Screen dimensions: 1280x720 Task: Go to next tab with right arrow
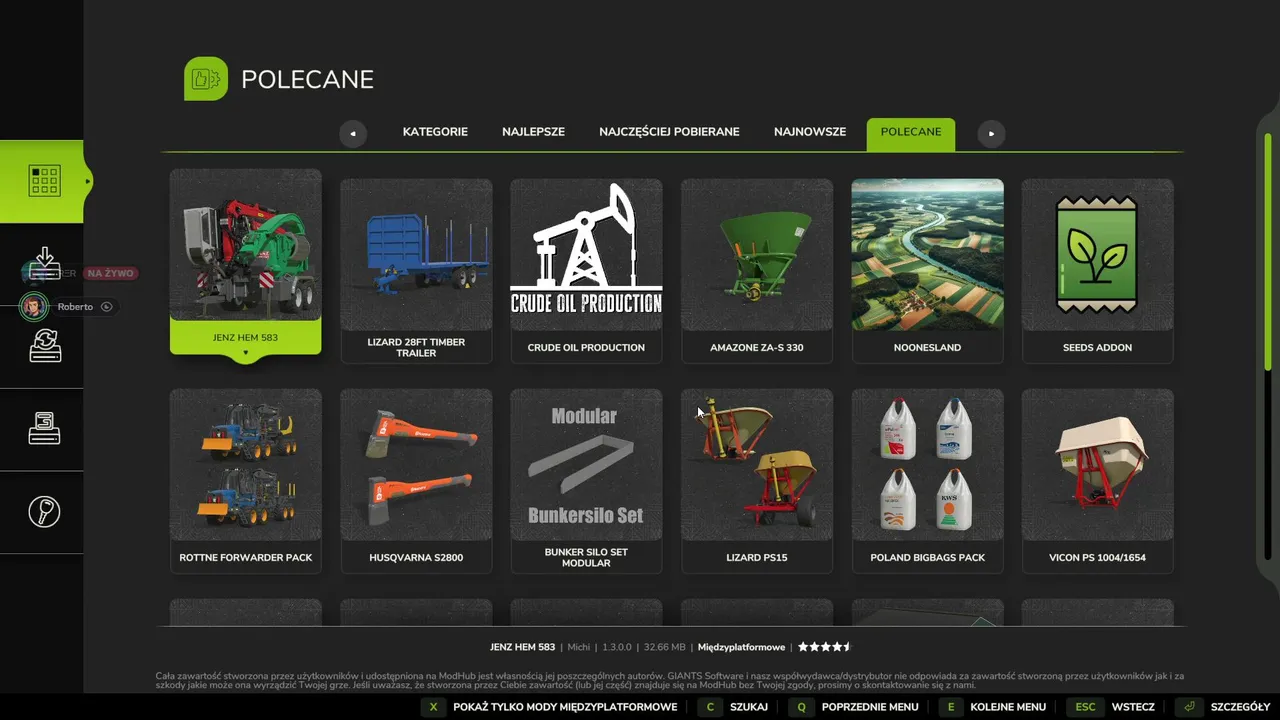991,133
